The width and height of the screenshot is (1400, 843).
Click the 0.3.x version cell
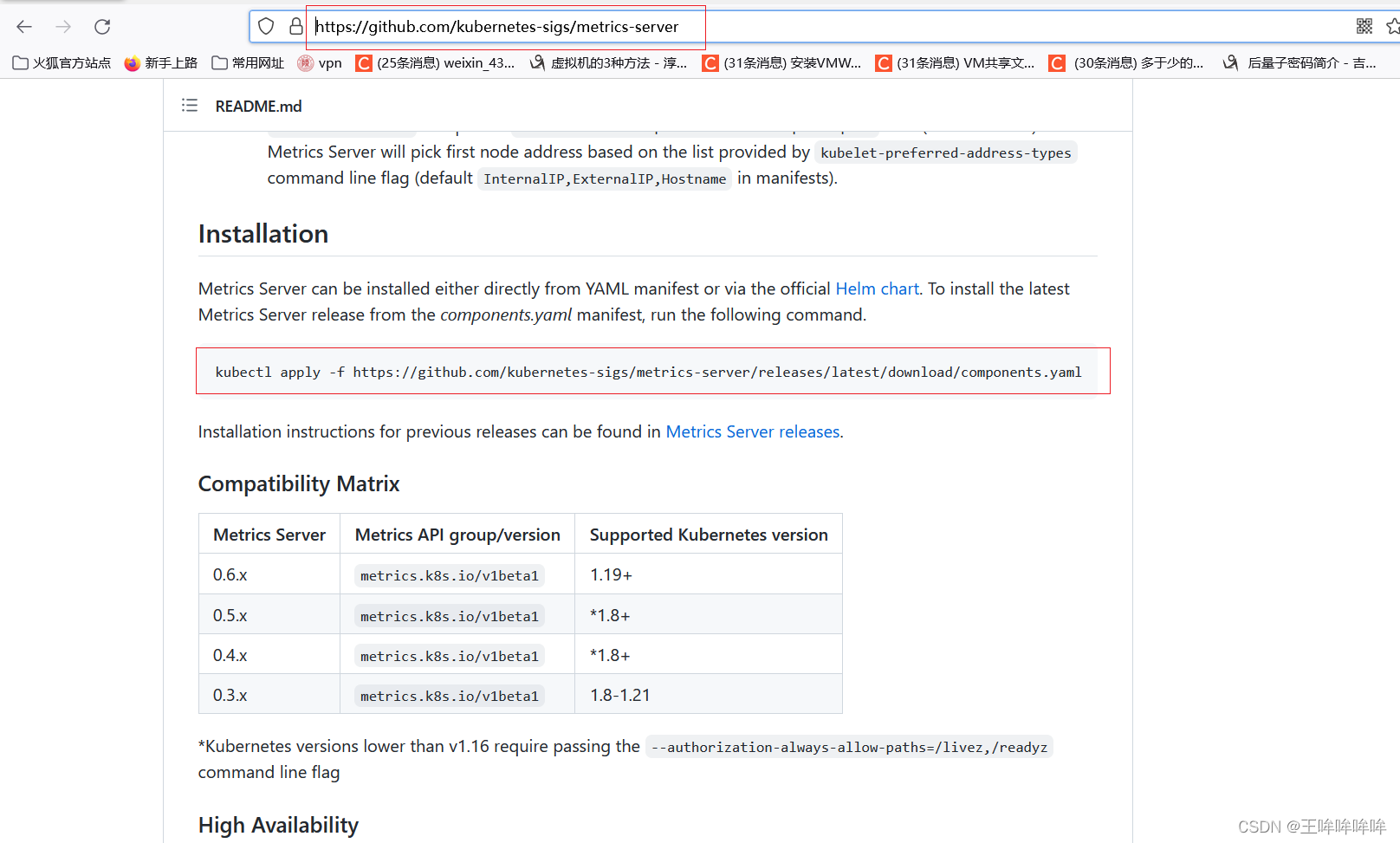[x=269, y=695]
